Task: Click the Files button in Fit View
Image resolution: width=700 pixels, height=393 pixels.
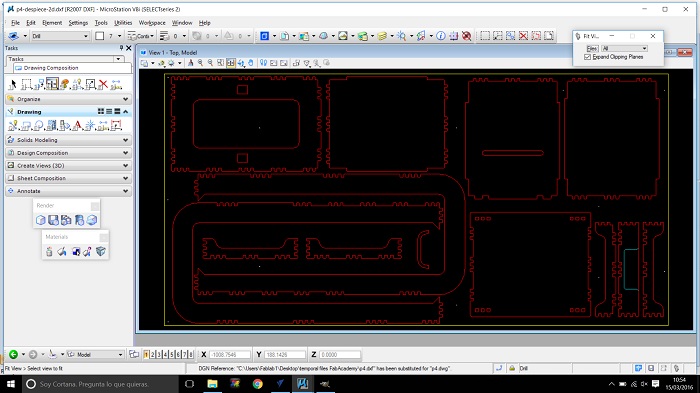Action: click(592, 48)
